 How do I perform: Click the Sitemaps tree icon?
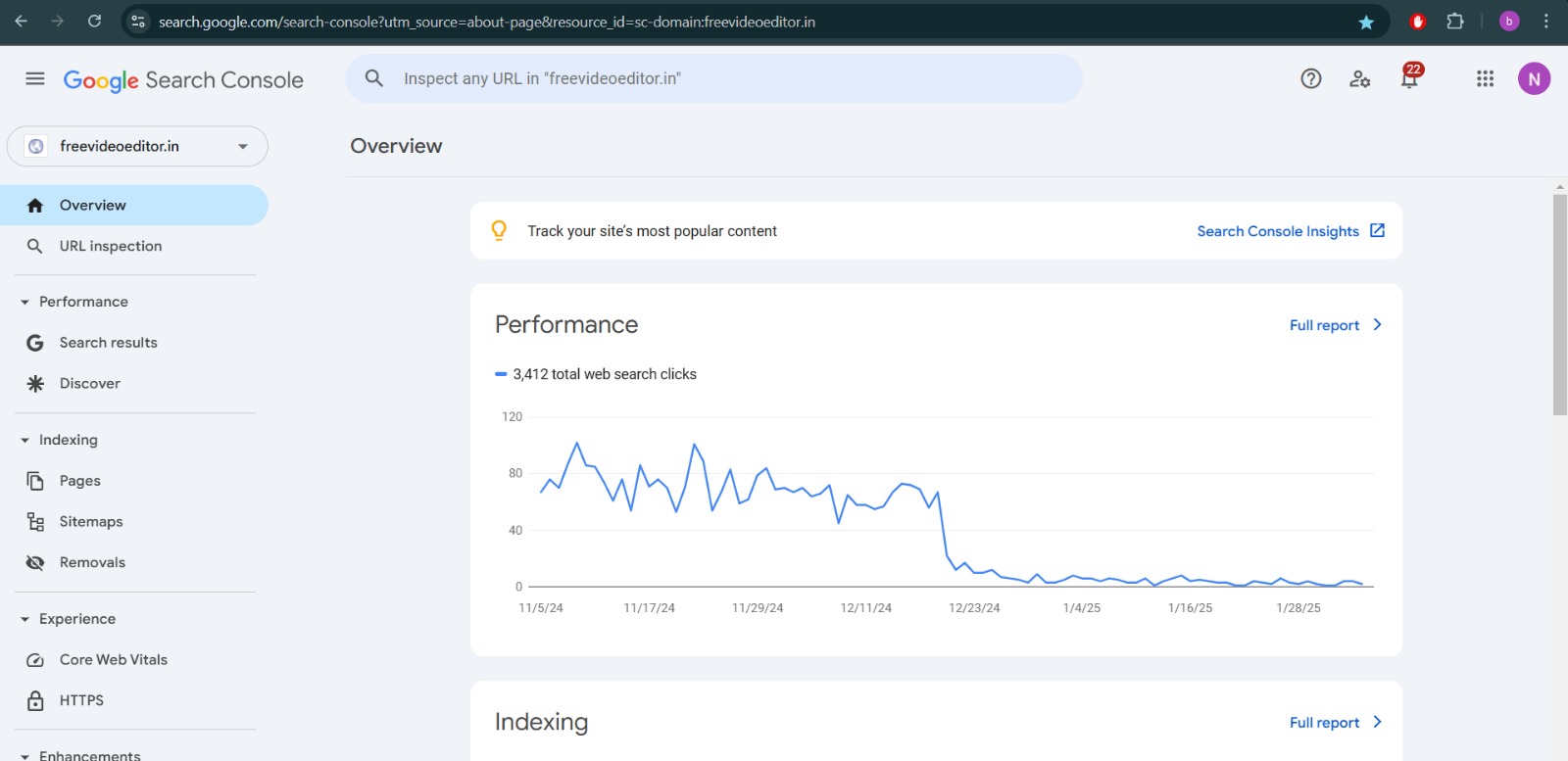pyautogui.click(x=35, y=522)
